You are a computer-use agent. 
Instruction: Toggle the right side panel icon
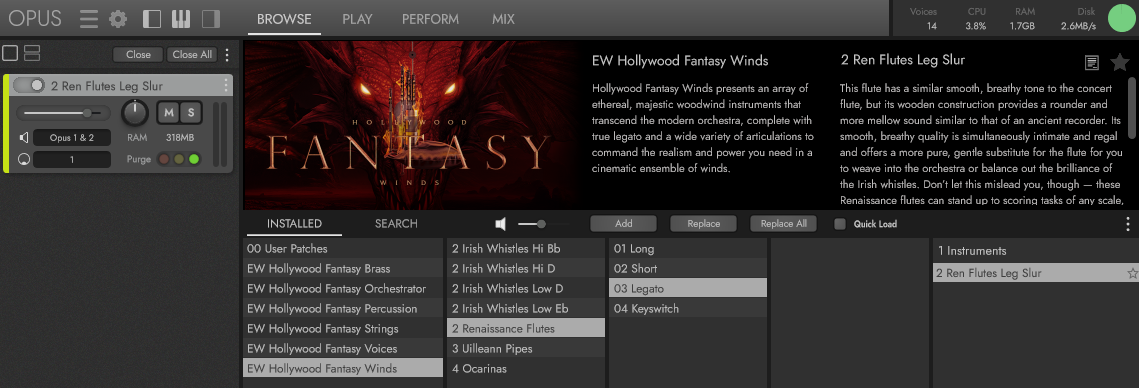(211, 19)
